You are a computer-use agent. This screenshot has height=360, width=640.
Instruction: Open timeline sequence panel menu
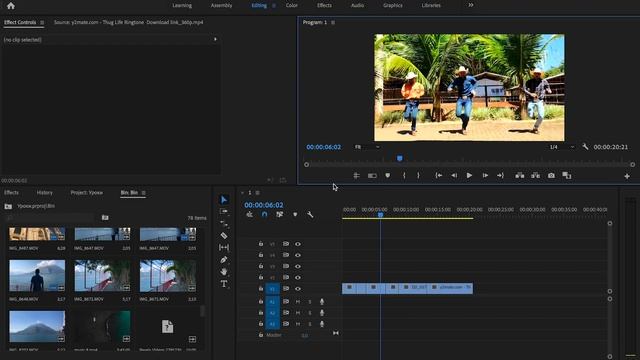click(257, 193)
